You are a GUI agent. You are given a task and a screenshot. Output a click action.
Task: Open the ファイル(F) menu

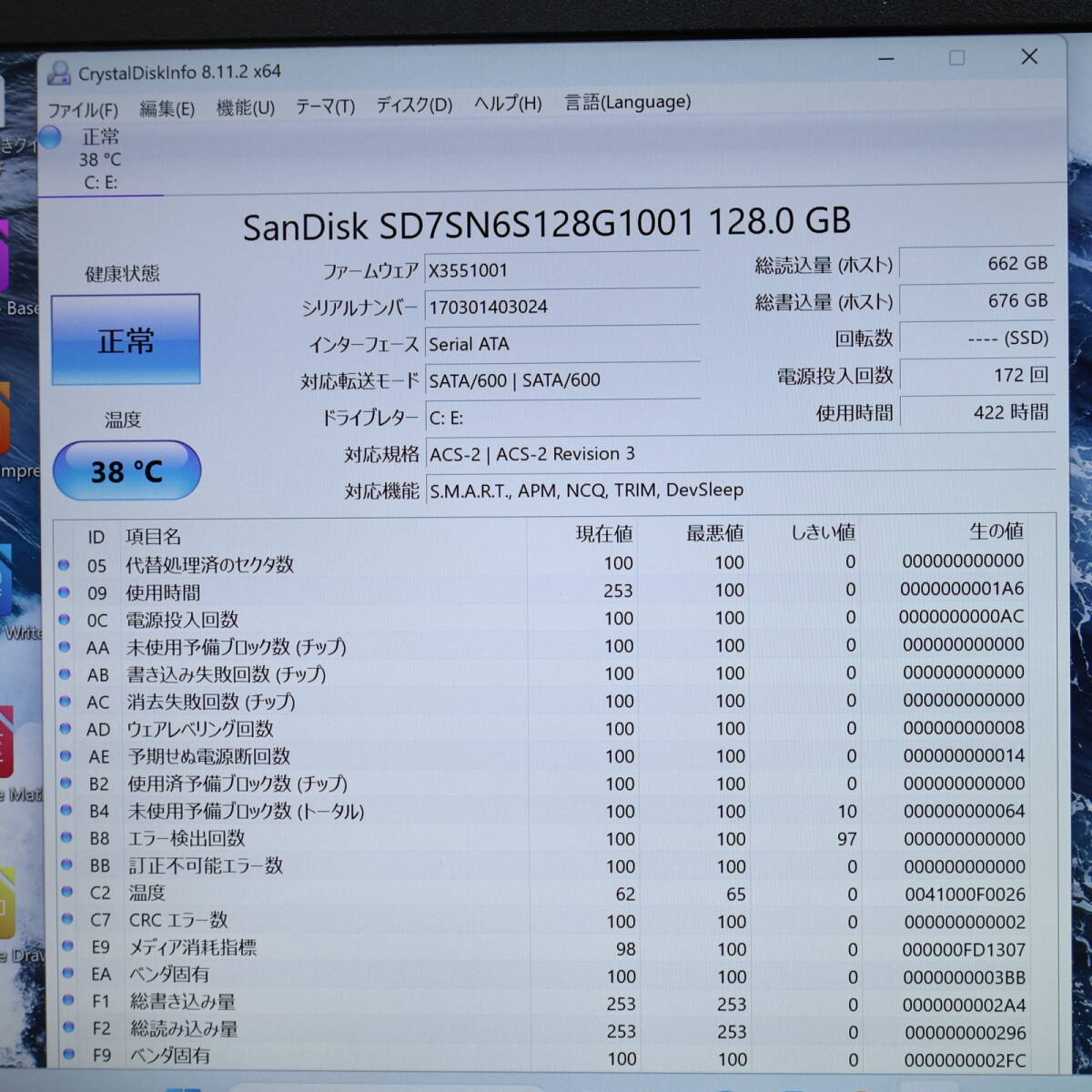click(83, 110)
